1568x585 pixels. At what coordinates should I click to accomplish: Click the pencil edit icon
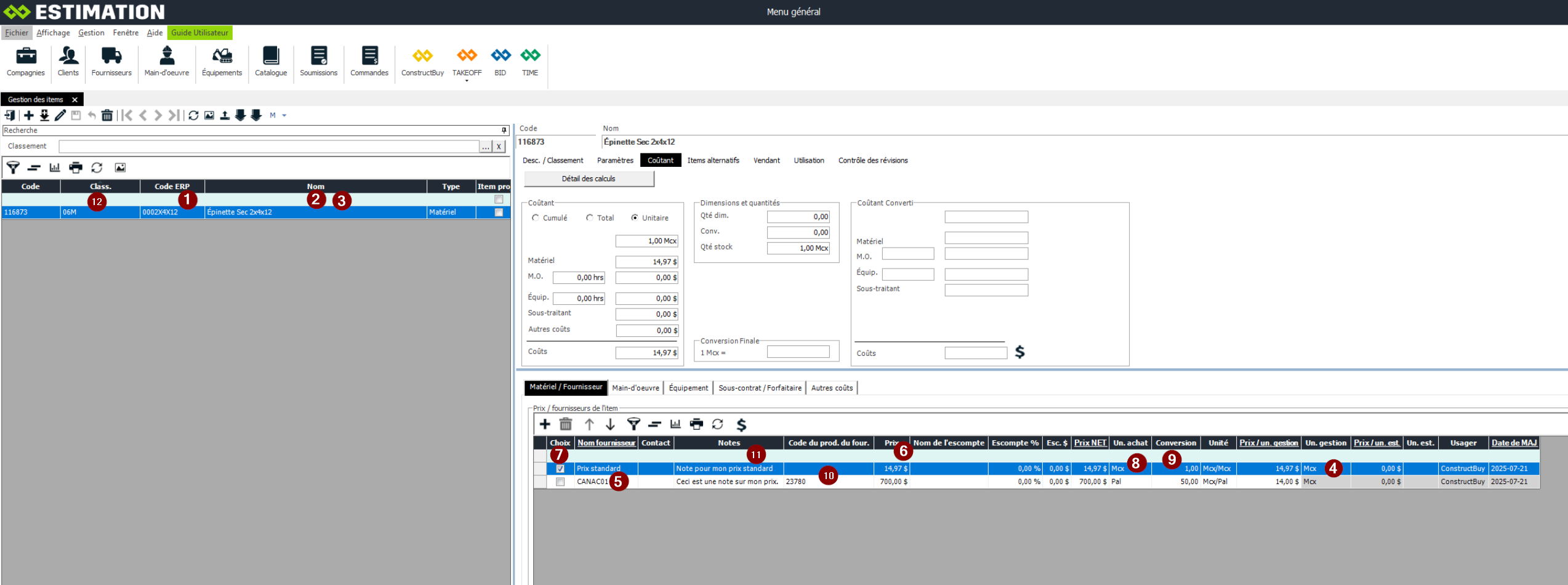[60, 115]
